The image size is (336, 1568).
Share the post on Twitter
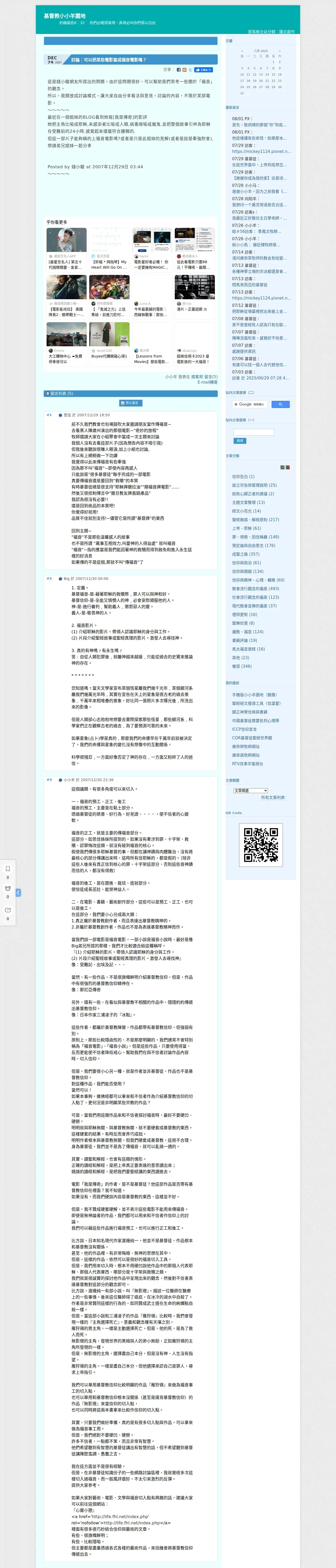(x=190, y=70)
